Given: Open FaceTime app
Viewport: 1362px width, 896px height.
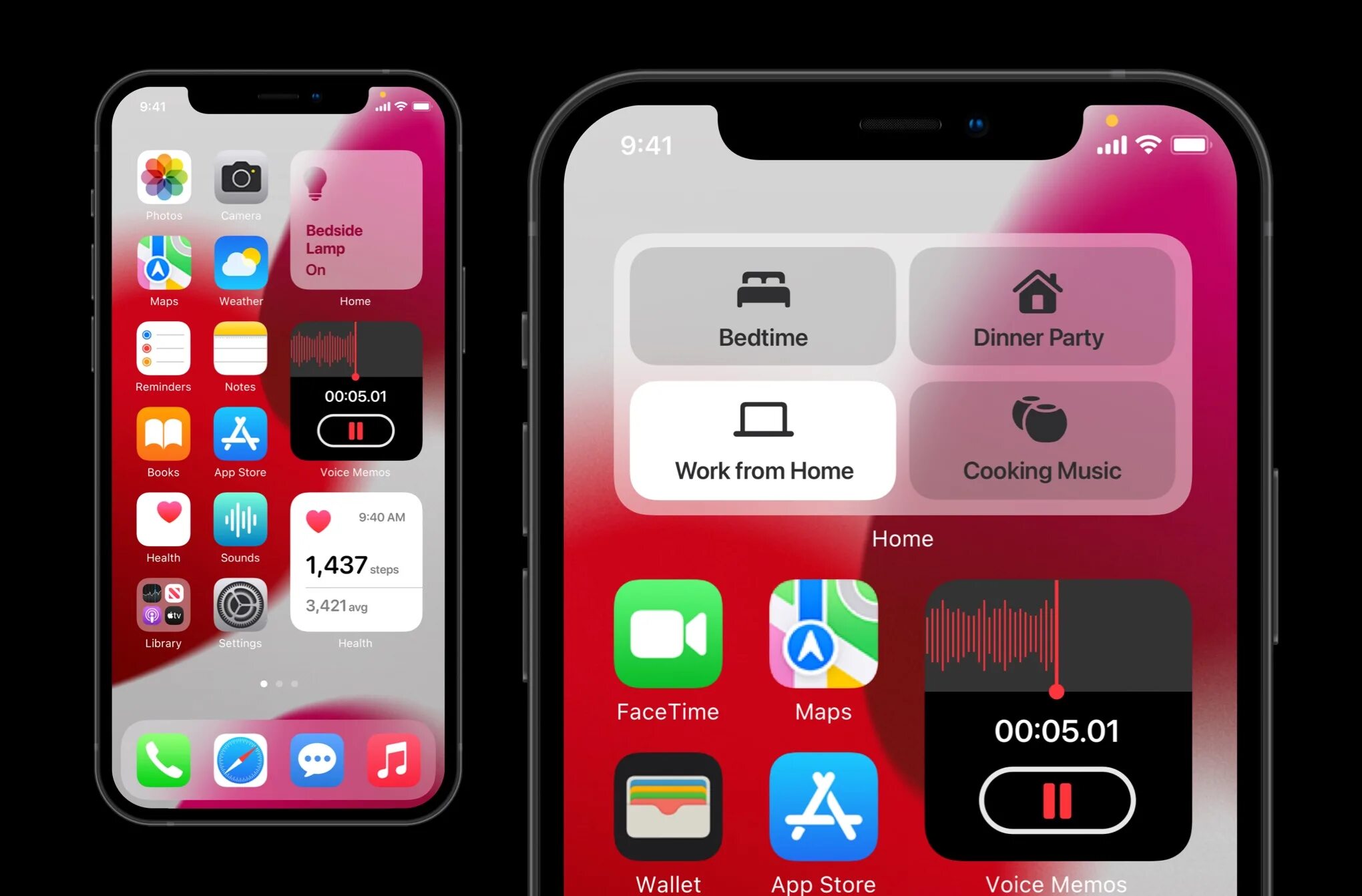Looking at the screenshot, I should point(668,636).
